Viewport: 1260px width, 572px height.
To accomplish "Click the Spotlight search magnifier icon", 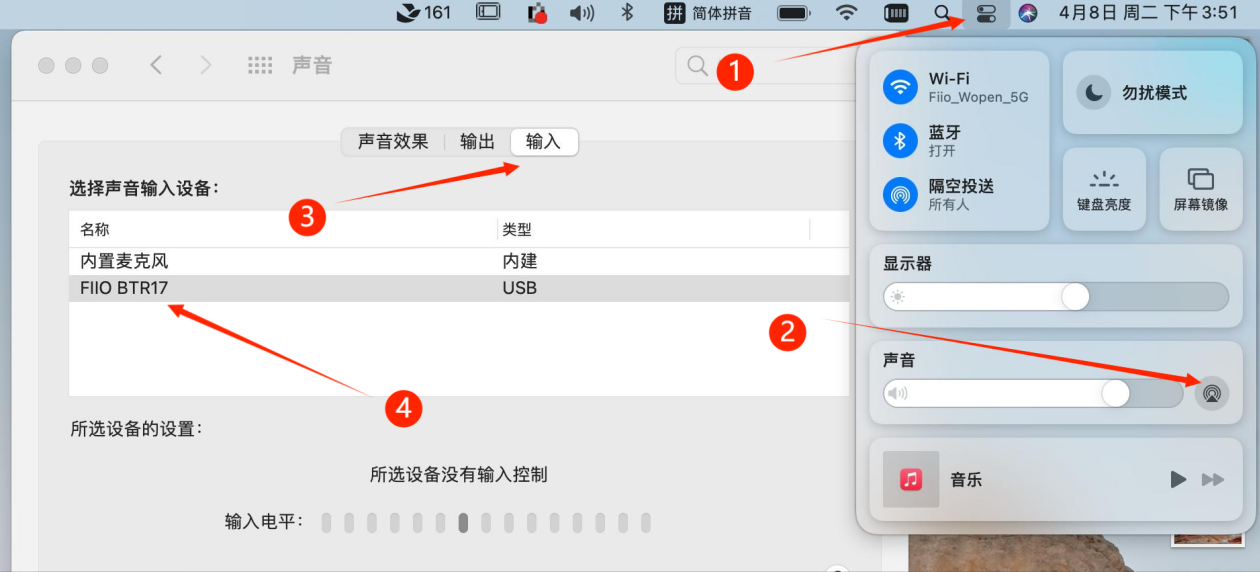I will click(x=942, y=13).
